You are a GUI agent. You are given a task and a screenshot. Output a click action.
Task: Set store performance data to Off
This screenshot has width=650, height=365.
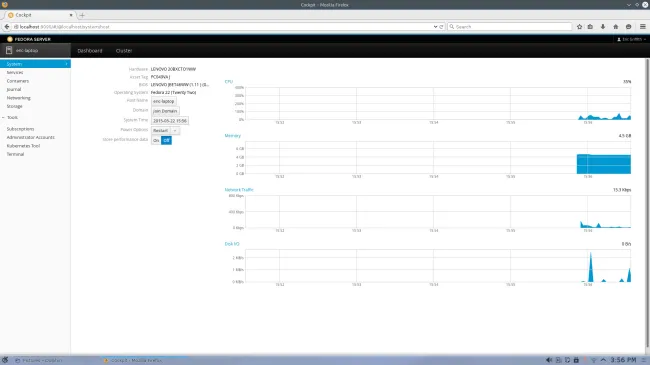[x=166, y=141]
